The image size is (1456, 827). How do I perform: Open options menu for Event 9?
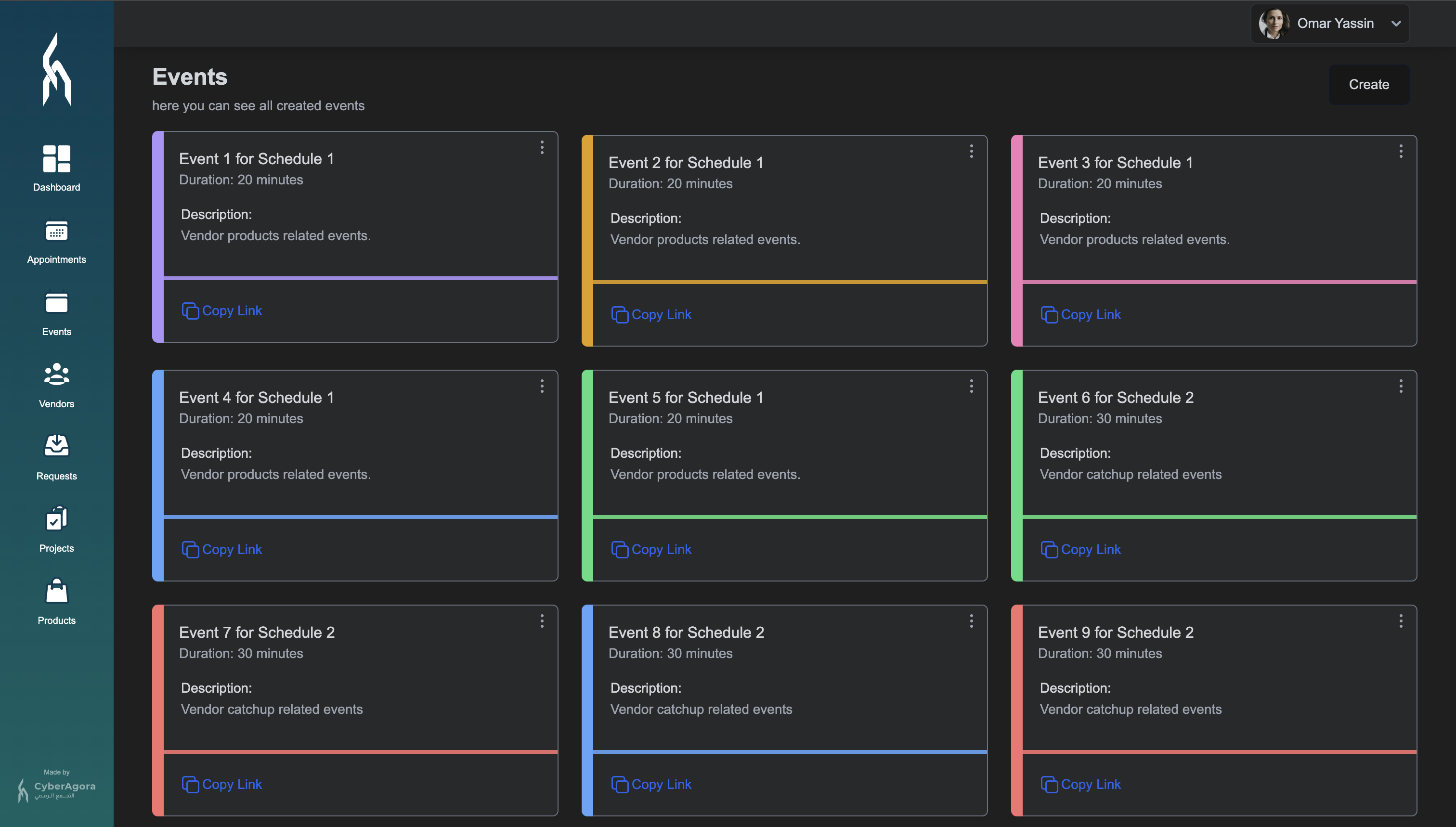1401,621
